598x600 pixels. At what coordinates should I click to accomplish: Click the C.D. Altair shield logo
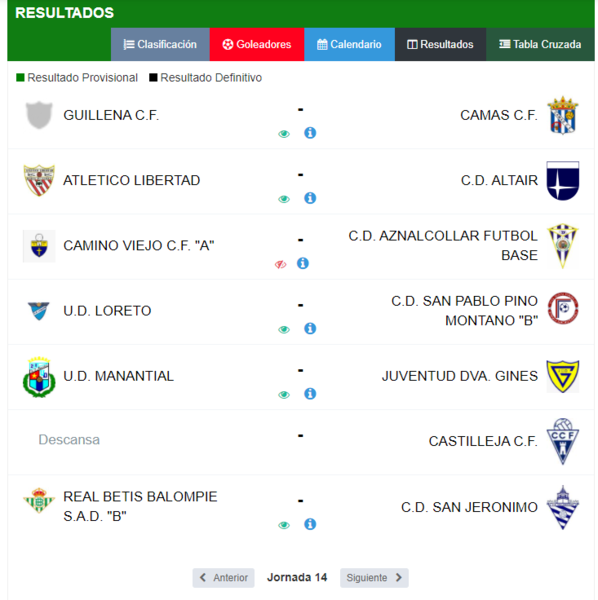(x=562, y=181)
